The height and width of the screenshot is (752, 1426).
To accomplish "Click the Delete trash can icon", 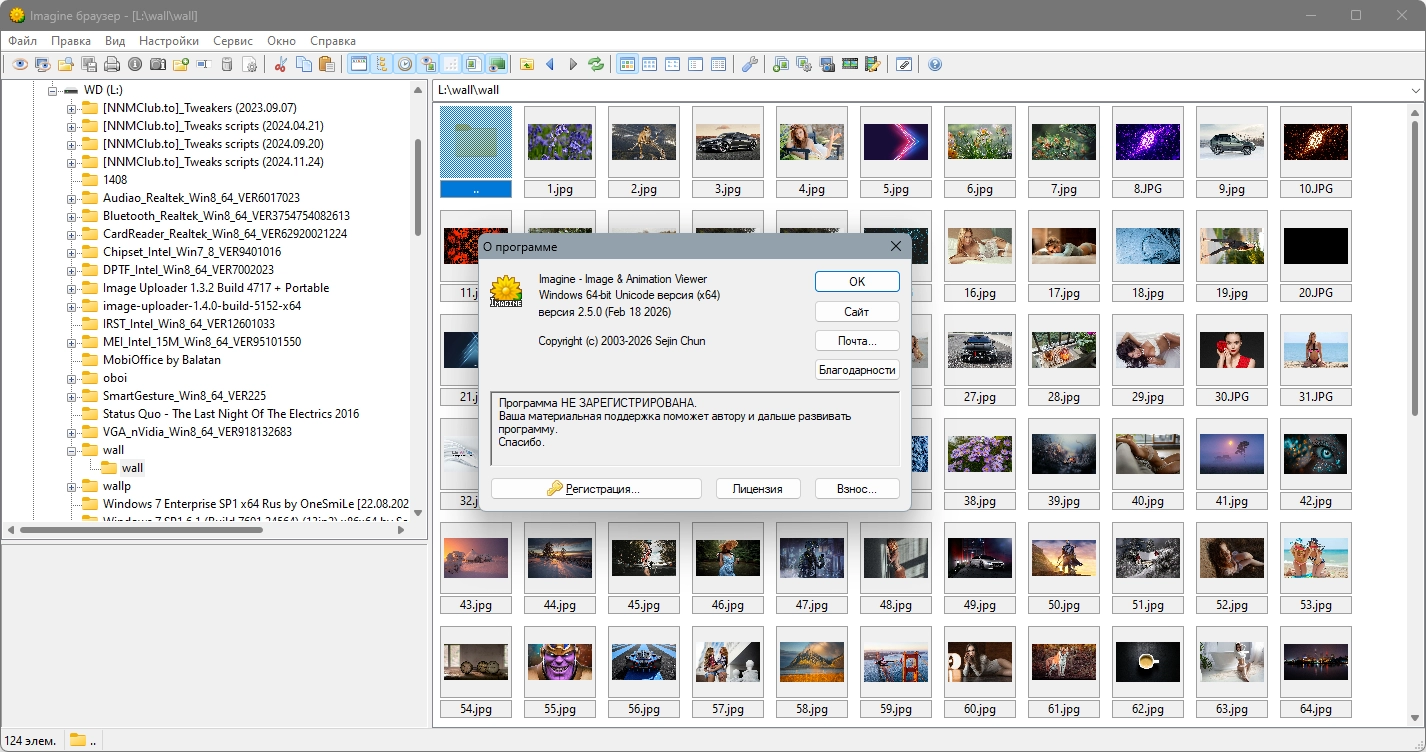I will pos(227,65).
